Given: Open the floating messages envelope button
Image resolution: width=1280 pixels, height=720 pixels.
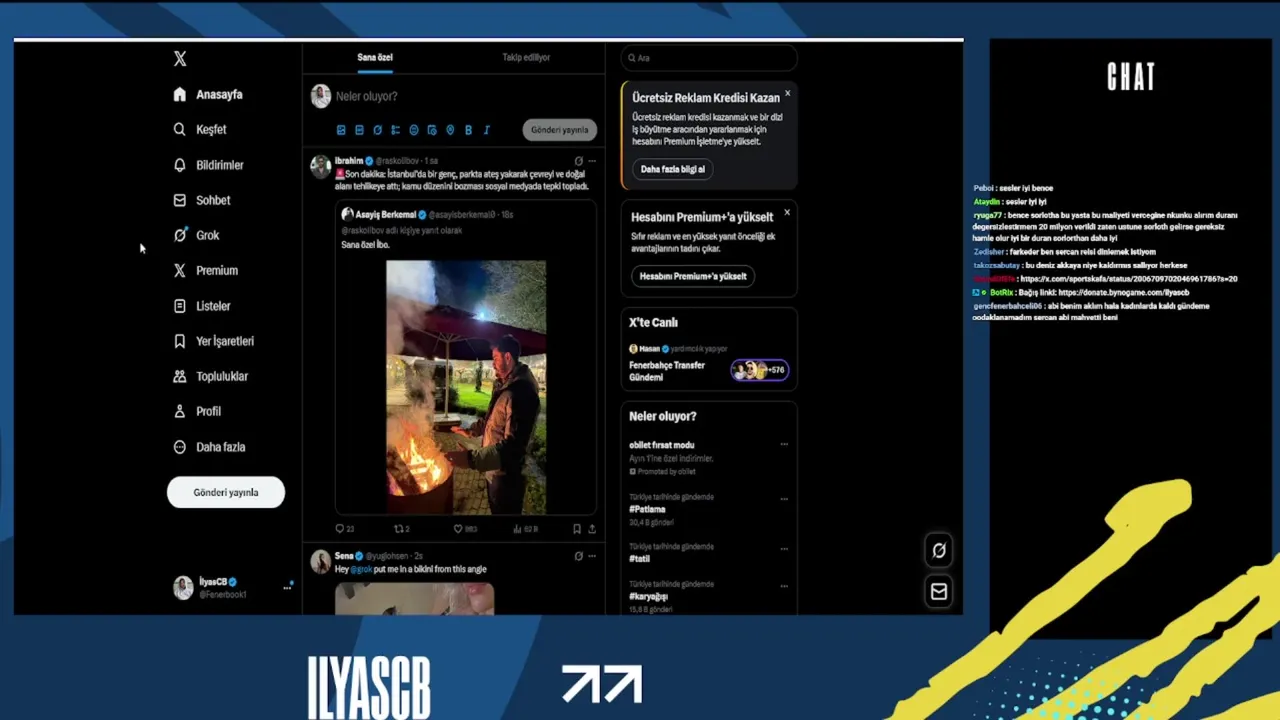Looking at the screenshot, I should (938, 592).
